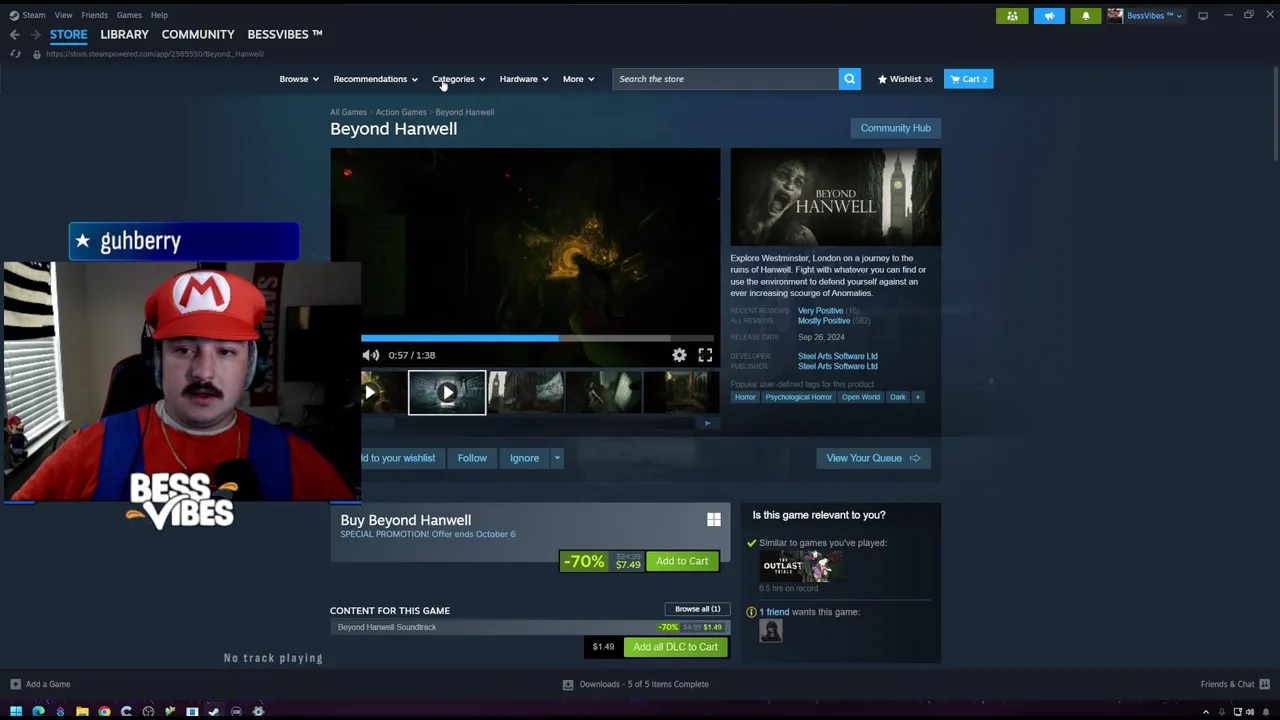Viewport: 1280px width, 720px height.
Task: Go forward using the right arrow
Action: point(35,35)
